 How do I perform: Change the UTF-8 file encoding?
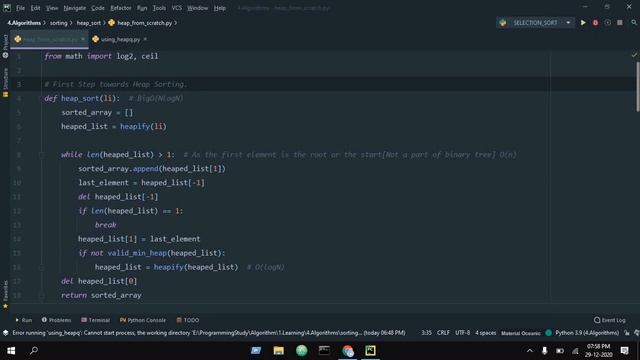(x=462, y=333)
